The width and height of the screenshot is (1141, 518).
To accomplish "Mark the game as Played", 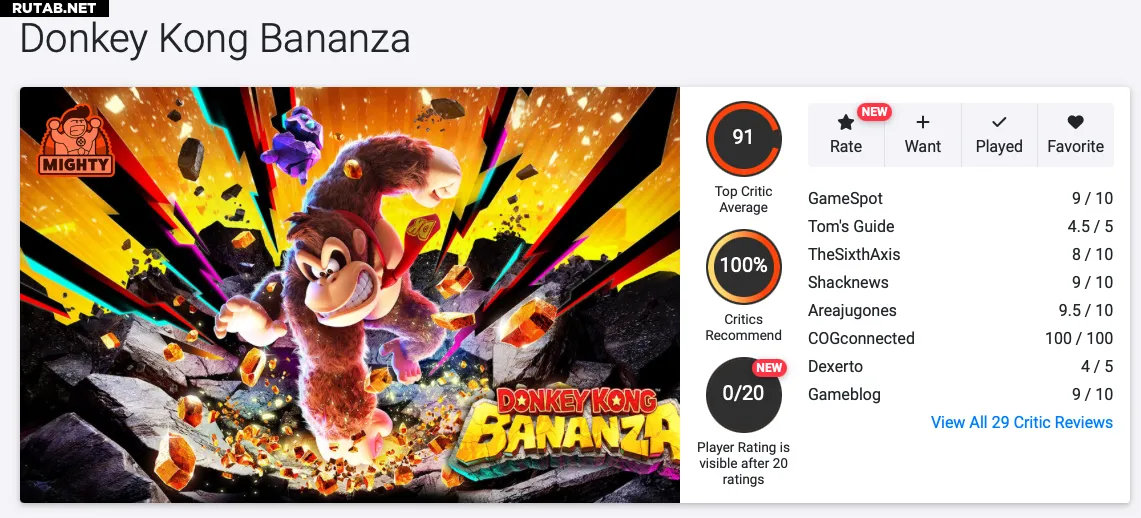I will tap(999, 135).
